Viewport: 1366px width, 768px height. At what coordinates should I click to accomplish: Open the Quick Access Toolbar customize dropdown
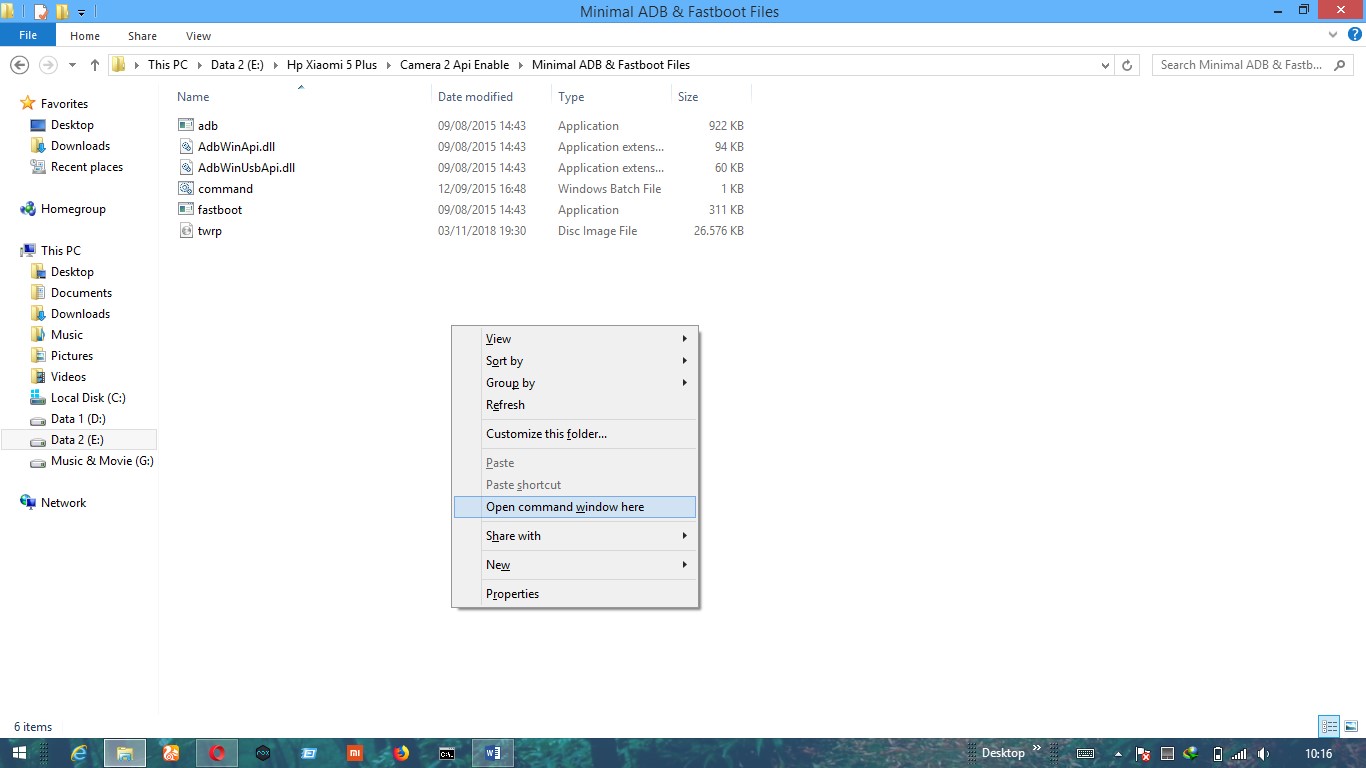tap(81, 12)
